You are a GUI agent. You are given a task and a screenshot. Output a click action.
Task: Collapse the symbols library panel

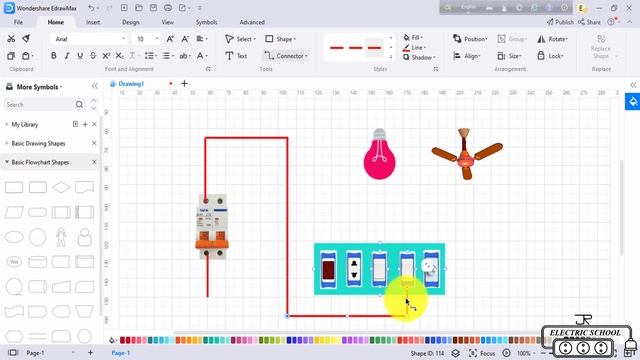[x=95, y=86]
